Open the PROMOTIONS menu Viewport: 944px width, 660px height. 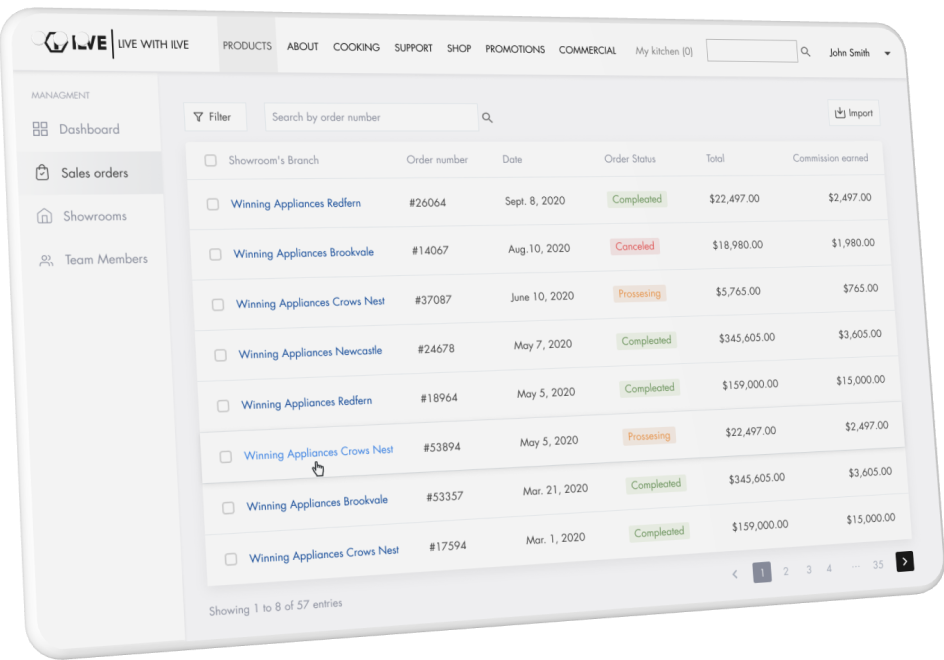pyautogui.click(x=515, y=49)
